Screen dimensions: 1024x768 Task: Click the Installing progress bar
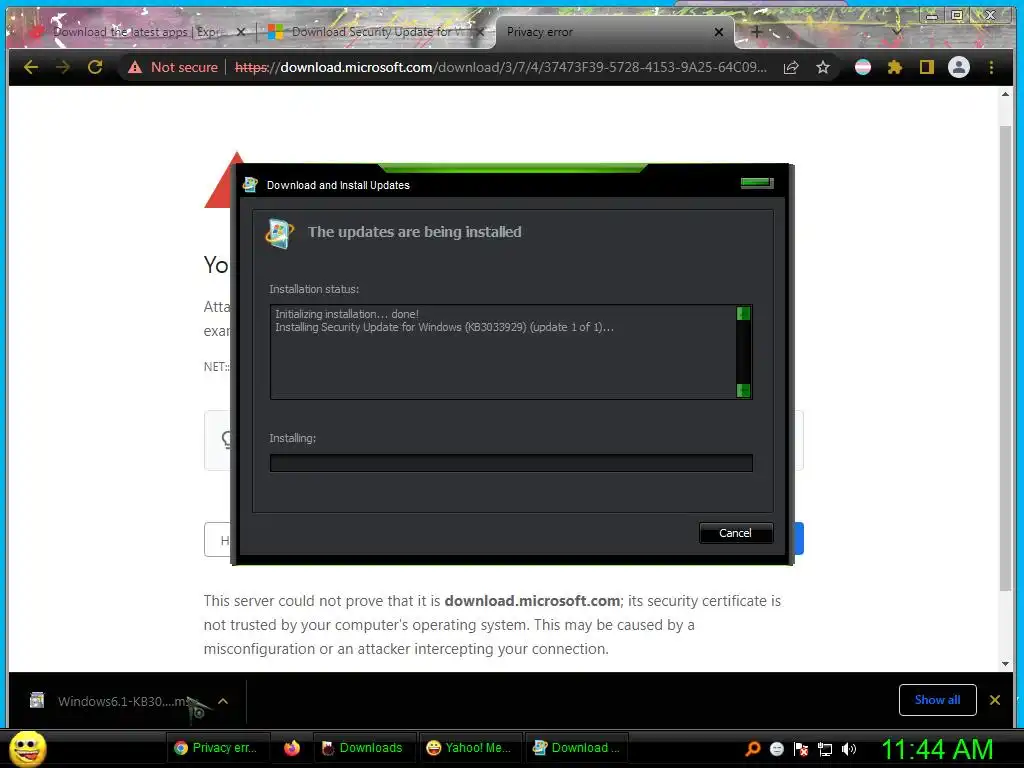click(511, 463)
